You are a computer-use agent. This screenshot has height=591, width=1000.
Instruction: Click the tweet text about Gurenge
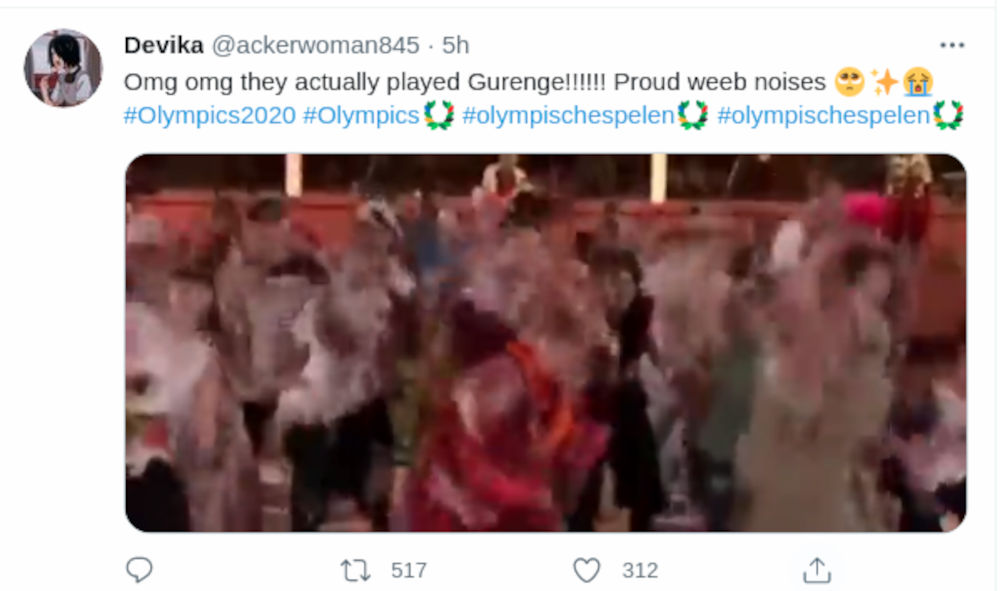click(474, 82)
